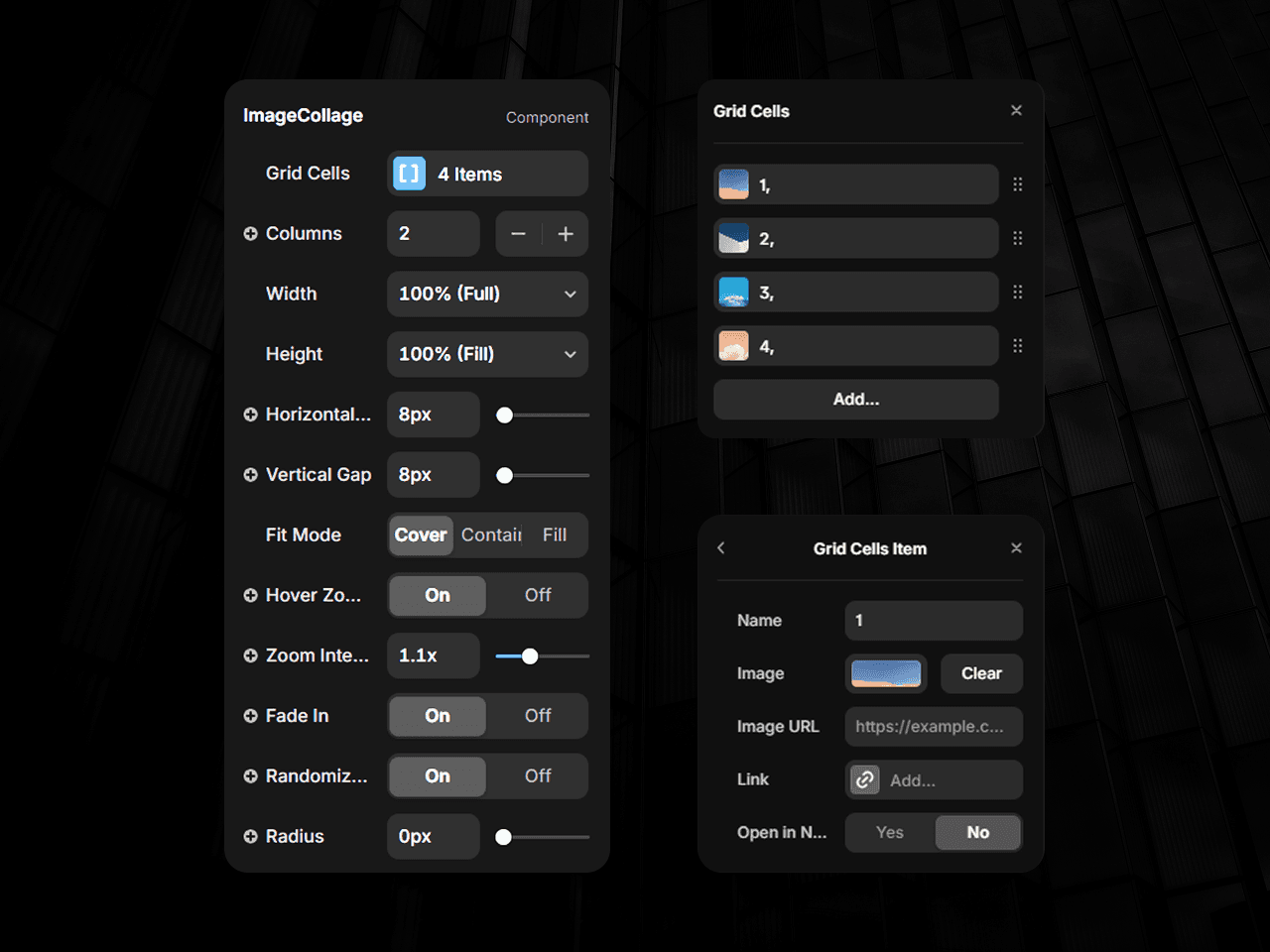Set Open in New tab to No
The width and height of the screenshot is (1270, 952).
[x=978, y=833]
